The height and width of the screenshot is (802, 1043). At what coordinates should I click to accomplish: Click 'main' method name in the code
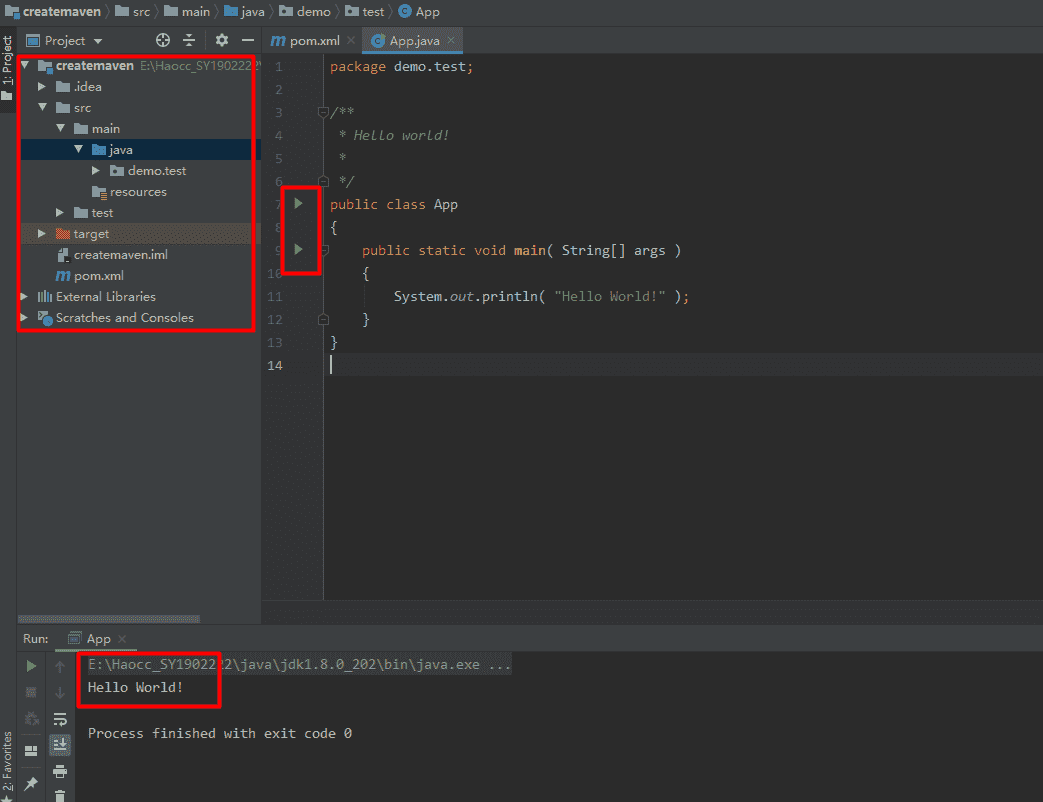click(x=529, y=250)
